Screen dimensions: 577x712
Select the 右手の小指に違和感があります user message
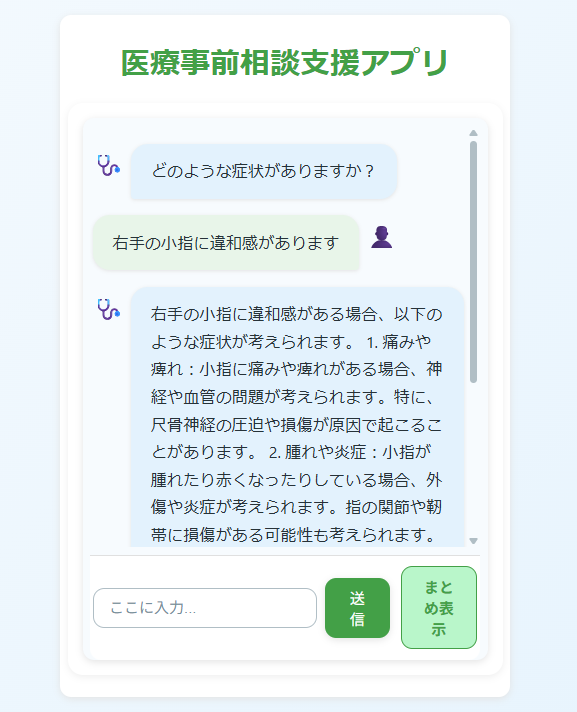coord(226,243)
